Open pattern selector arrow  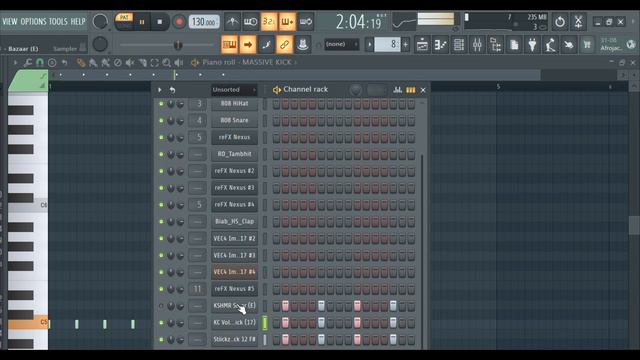(369, 44)
